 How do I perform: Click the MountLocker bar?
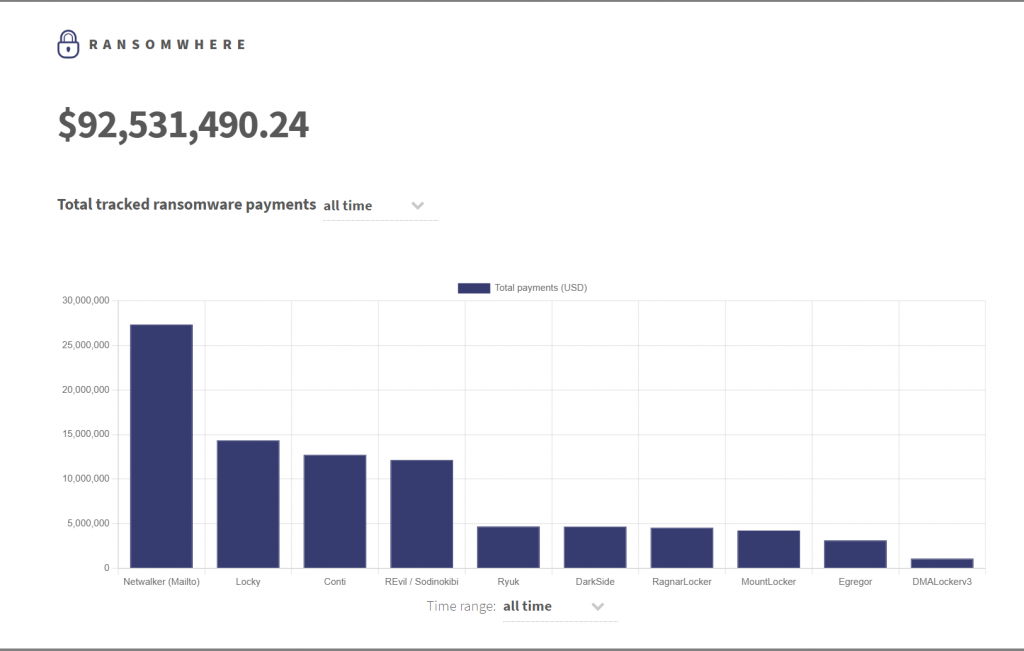point(769,549)
